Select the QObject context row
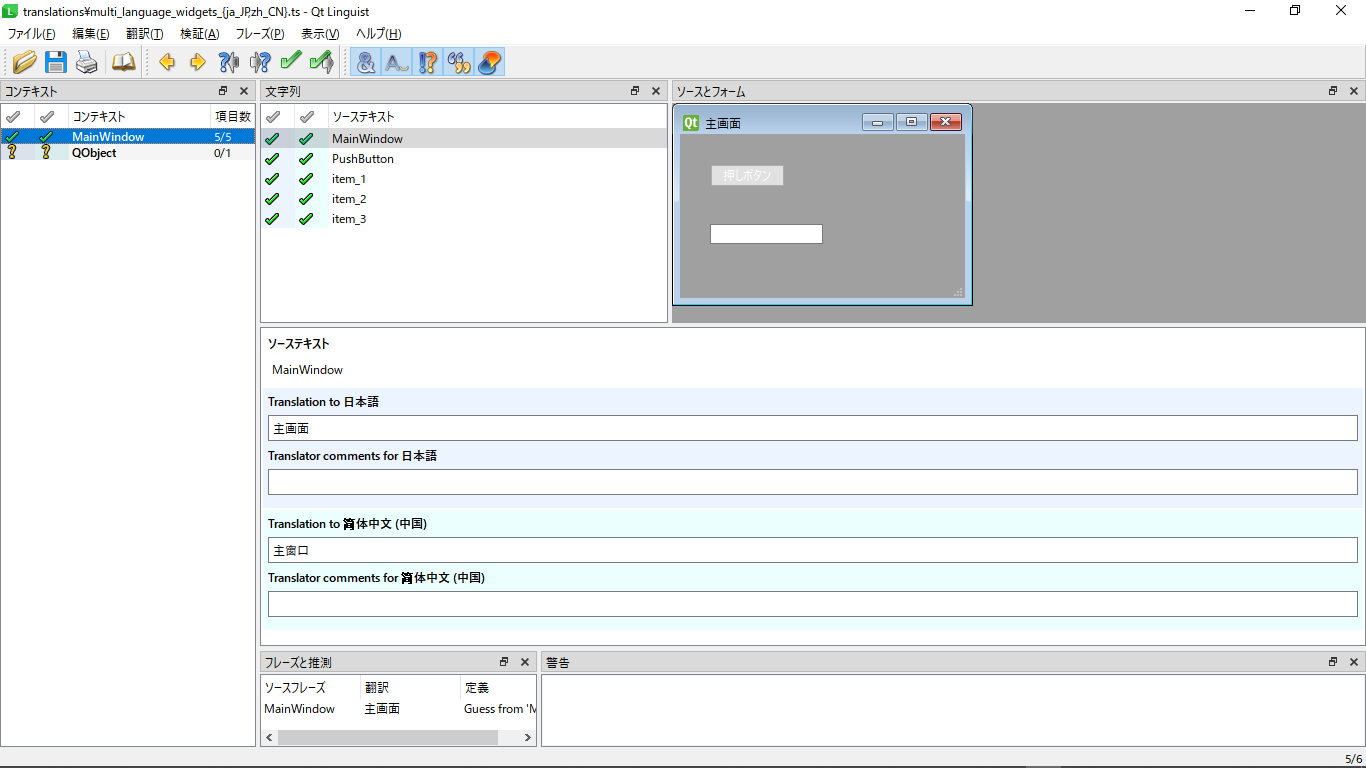 point(128,153)
